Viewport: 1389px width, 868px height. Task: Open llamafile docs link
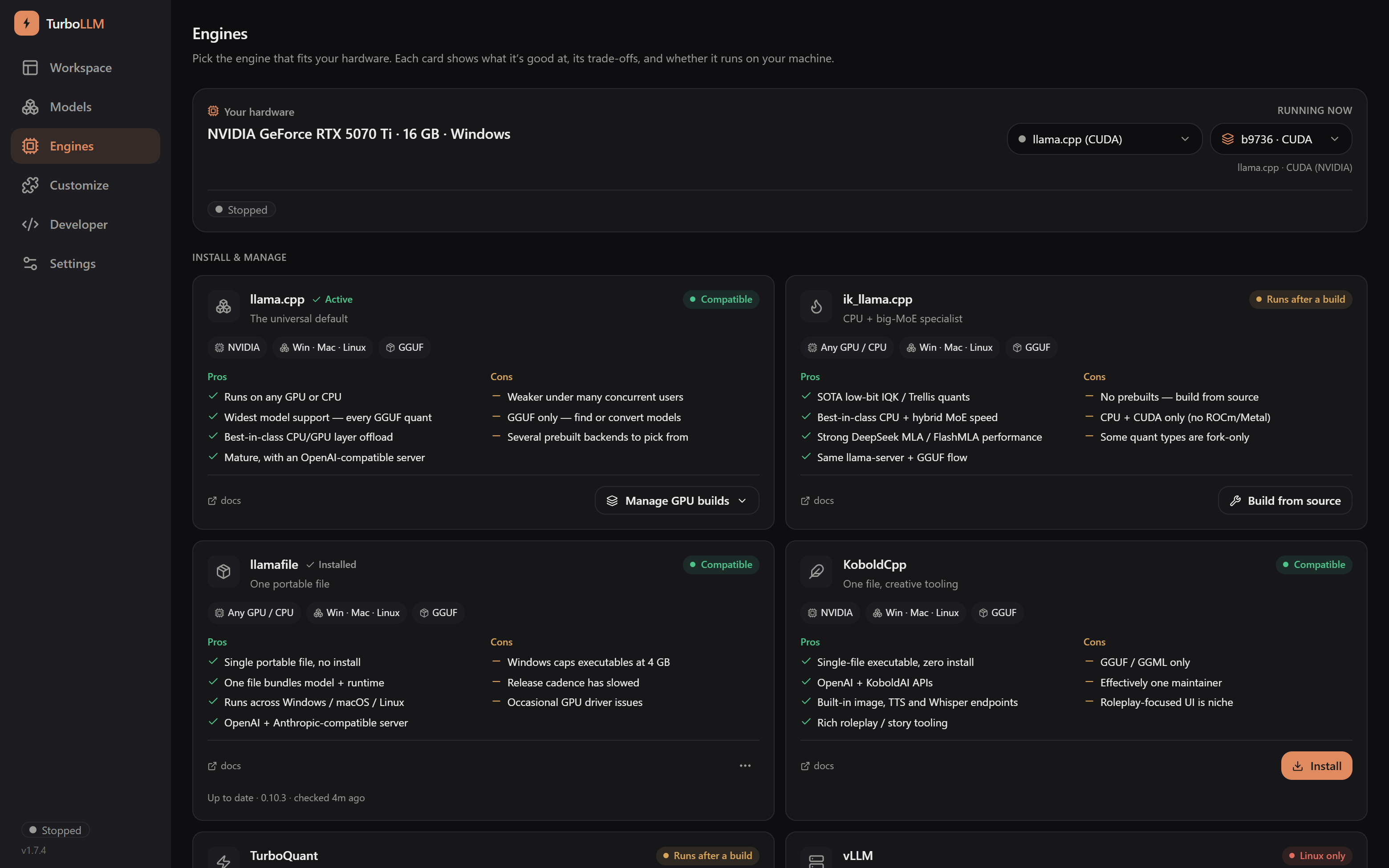tap(224, 766)
